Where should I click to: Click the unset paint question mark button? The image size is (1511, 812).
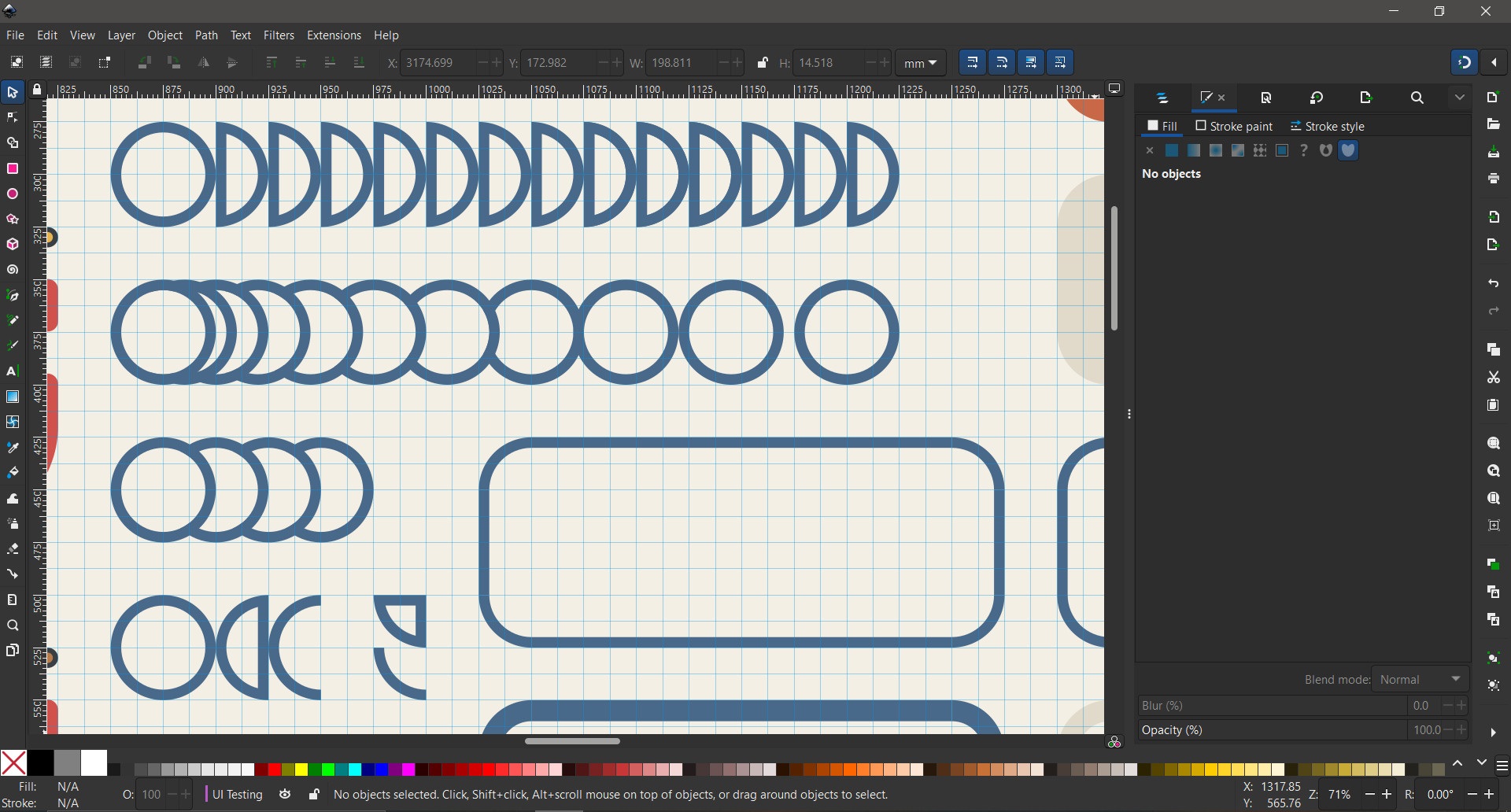click(1304, 151)
